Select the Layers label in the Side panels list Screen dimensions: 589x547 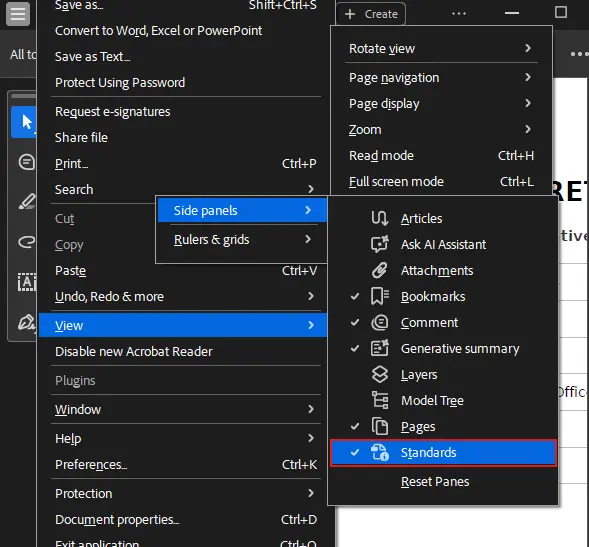(419, 375)
